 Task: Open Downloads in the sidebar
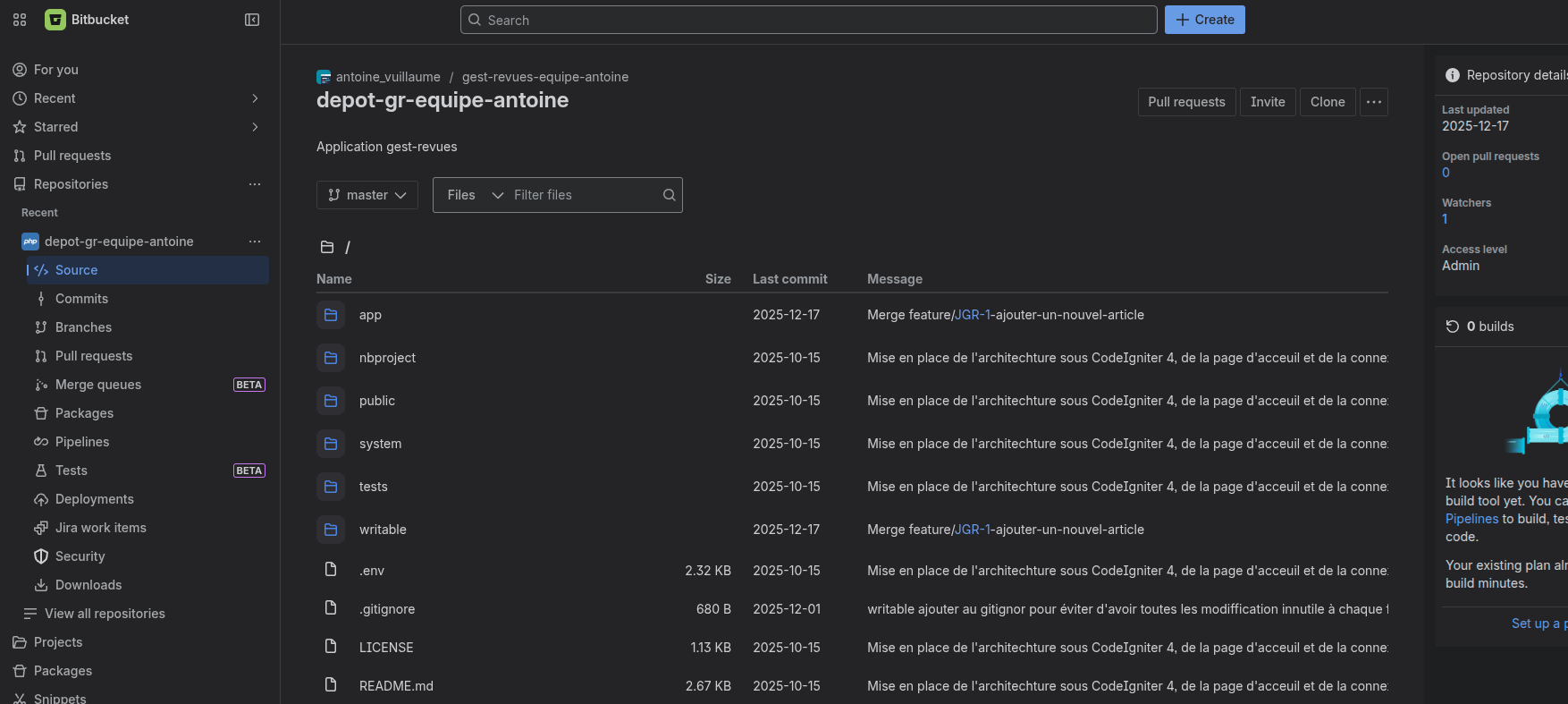tap(148, 585)
